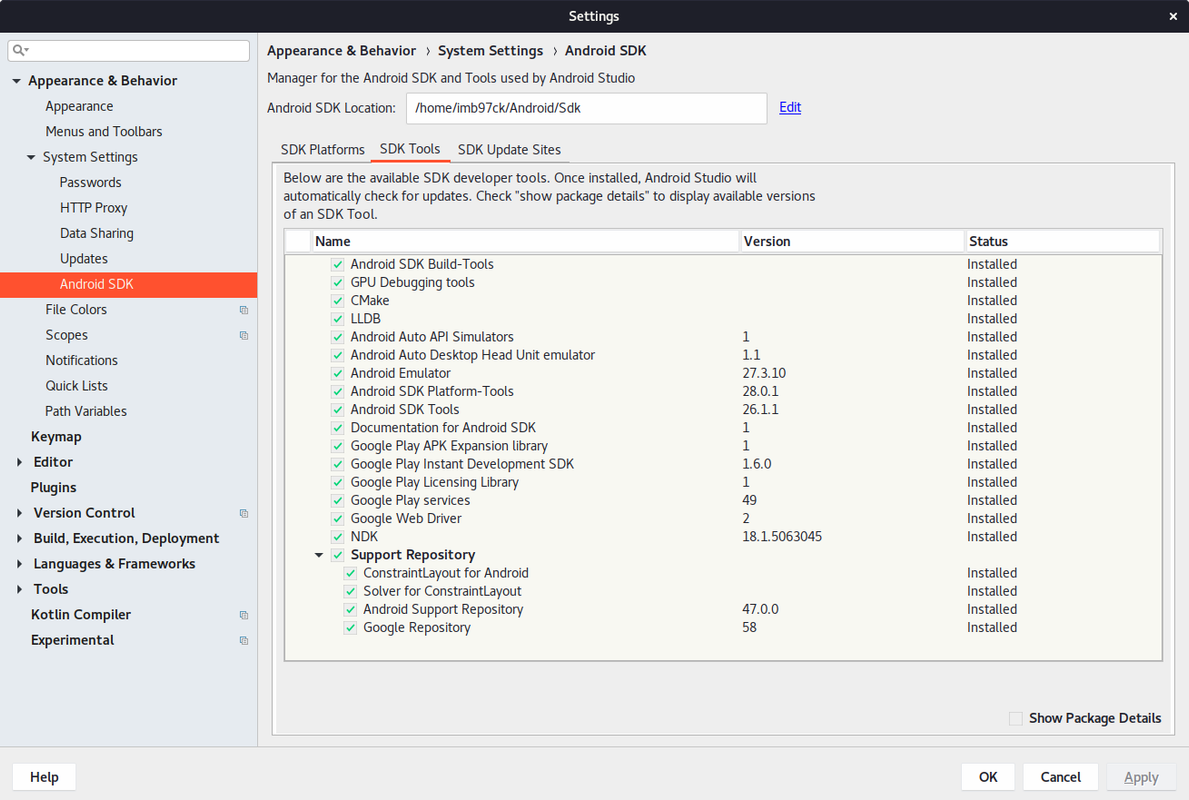The height and width of the screenshot is (800, 1189).
Task: Expand the Editor section arrow
Action: 19,462
